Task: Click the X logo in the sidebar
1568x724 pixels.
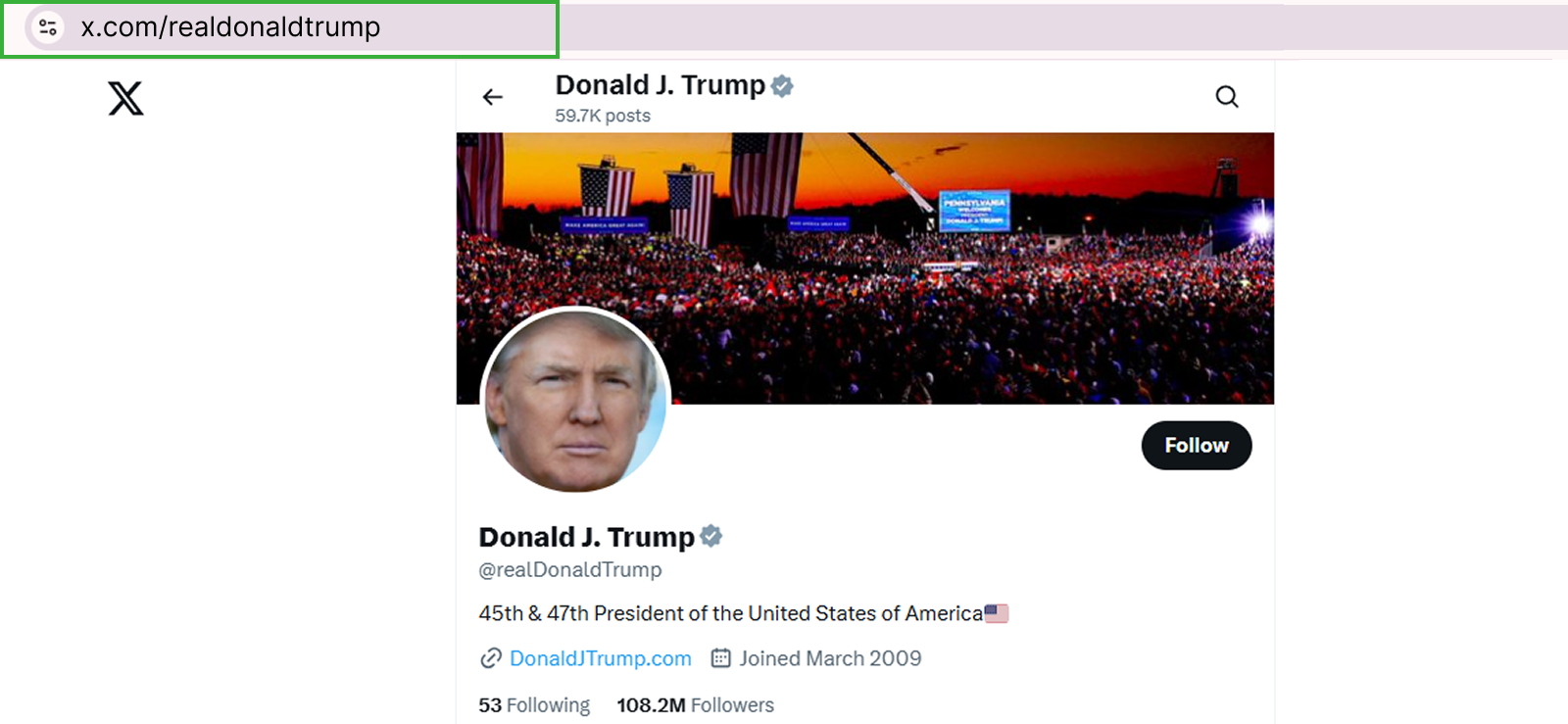Action: tap(125, 98)
